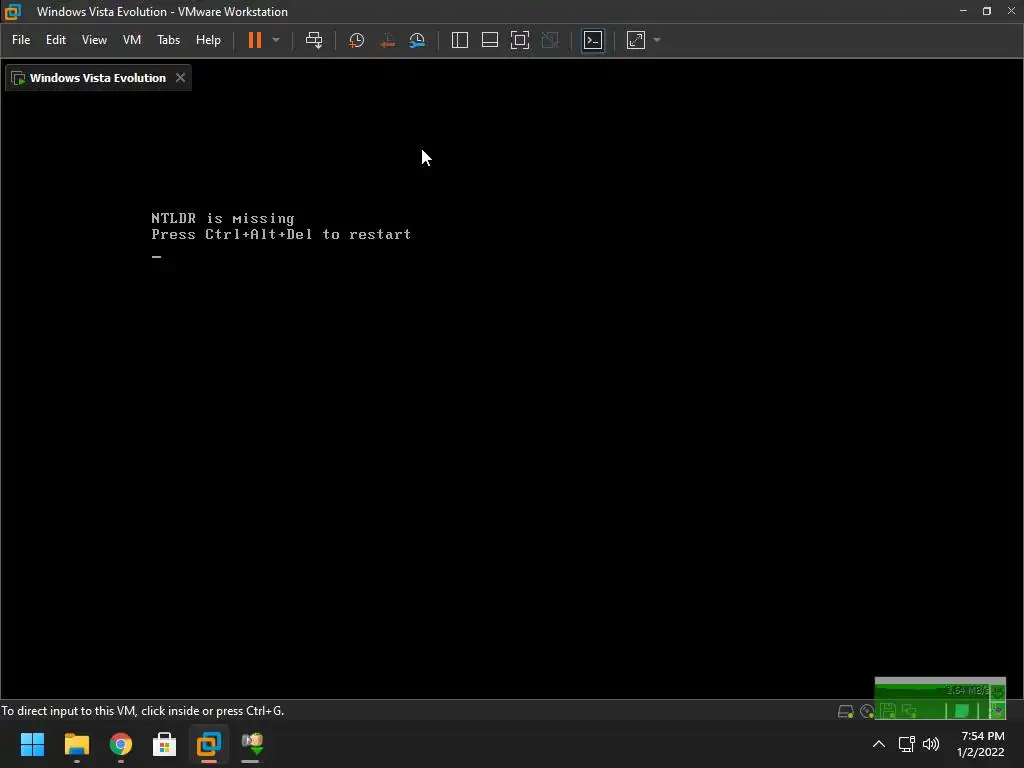Select the Windows Vista Evolution tab
1024x768 pixels.
pos(98,78)
